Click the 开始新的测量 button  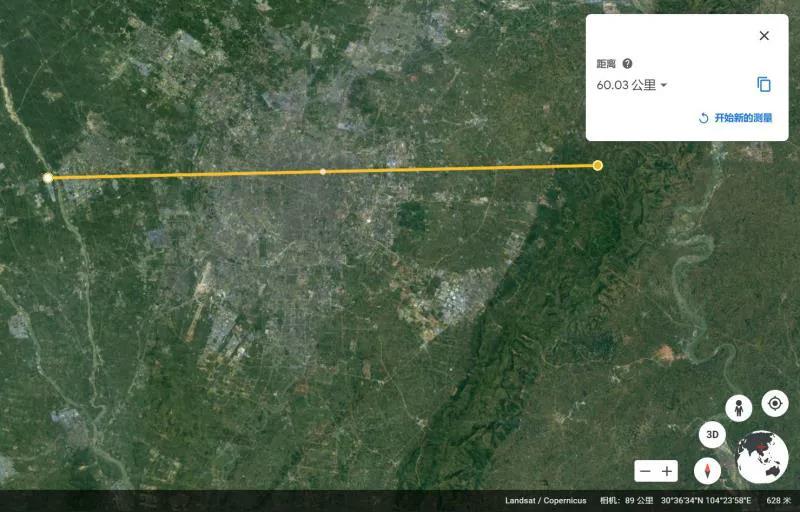click(x=735, y=118)
